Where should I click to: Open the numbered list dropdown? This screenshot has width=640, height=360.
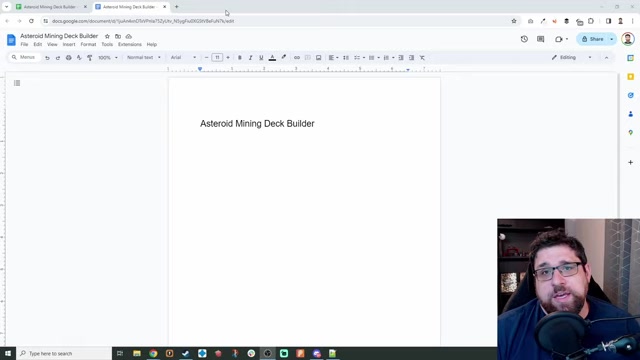point(389,58)
